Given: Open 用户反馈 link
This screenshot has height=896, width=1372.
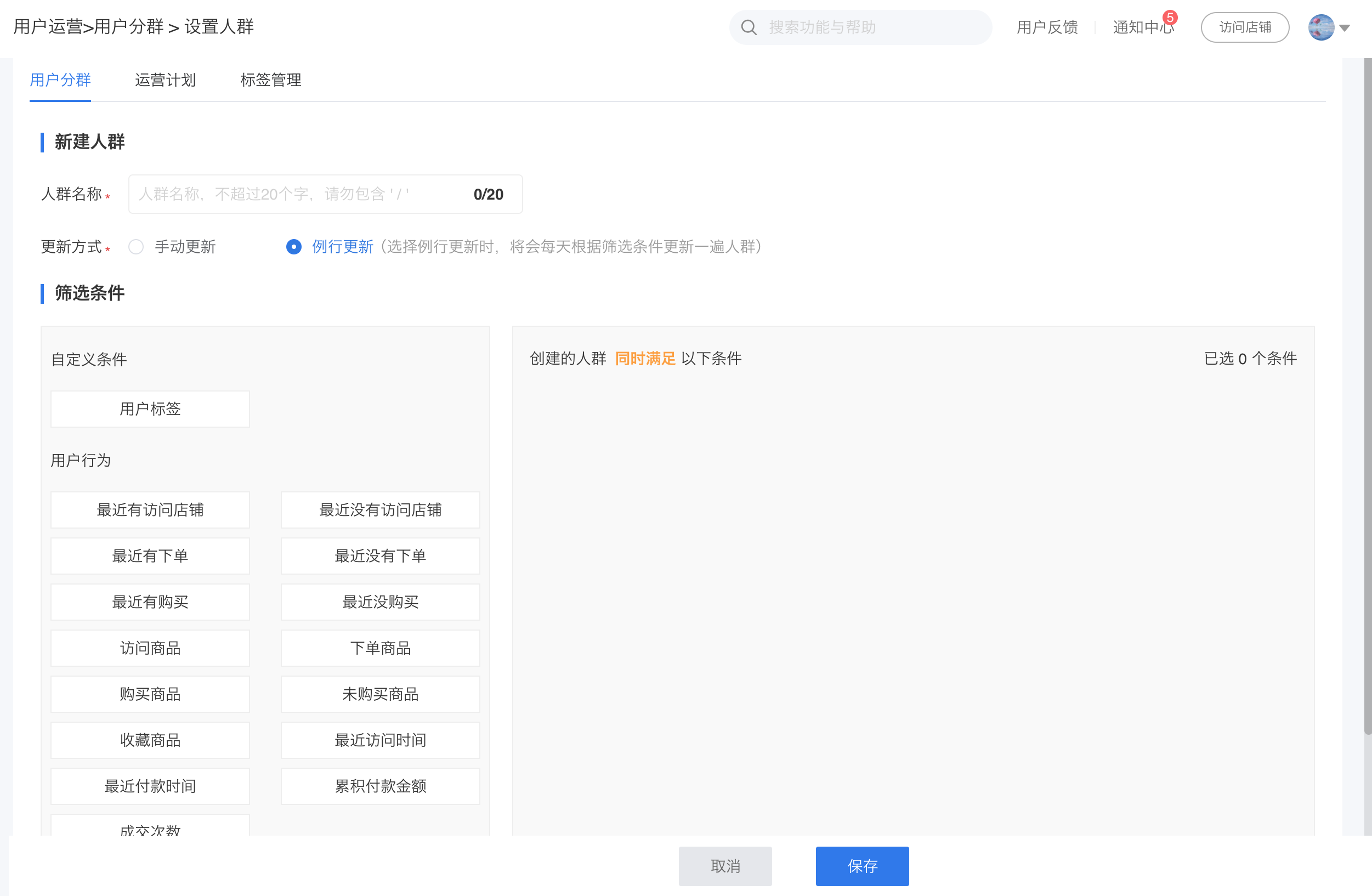Looking at the screenshot, I should (x=1047, y=27).
